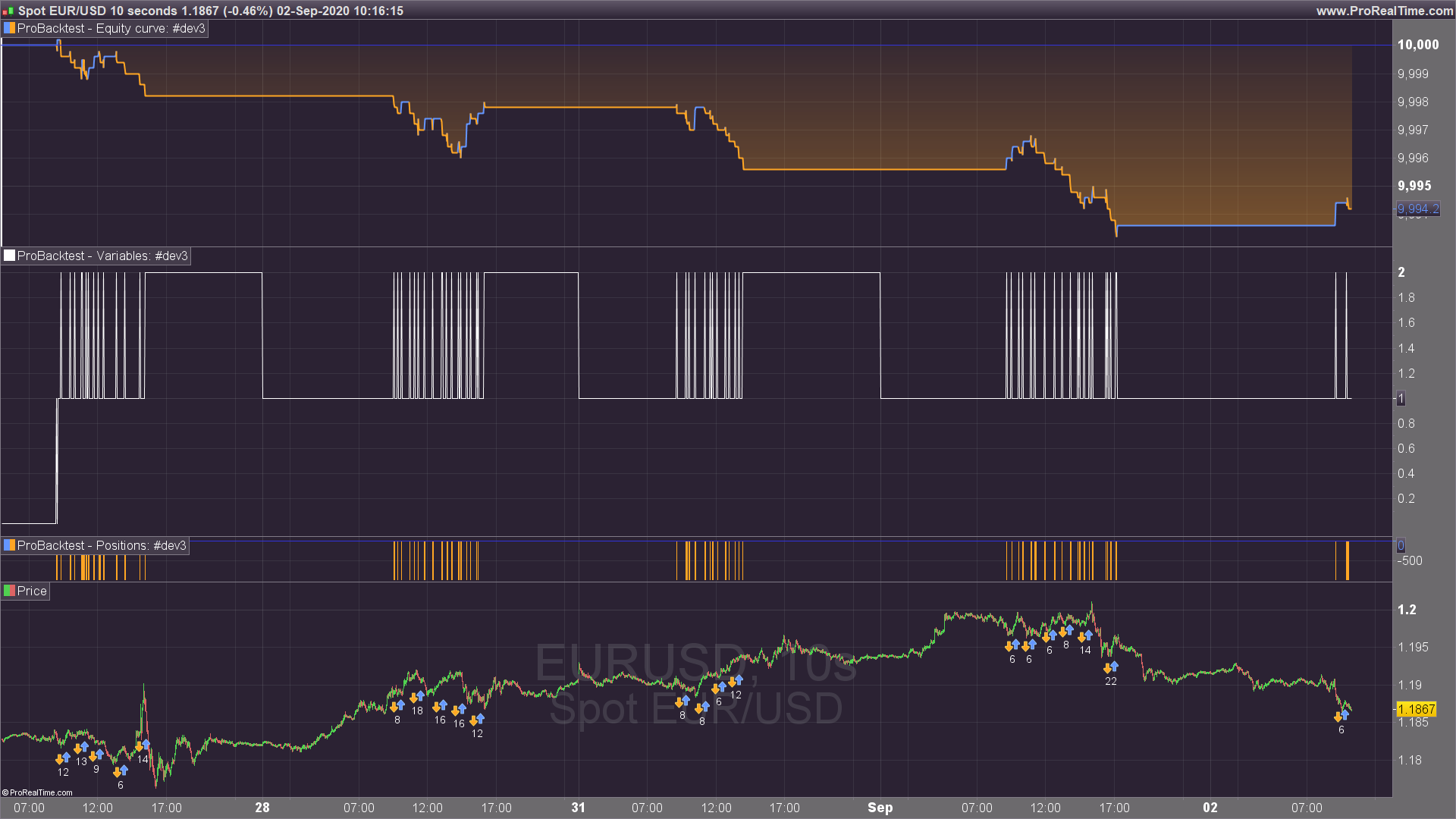The image size is (1456, 819).
Task: Click the trade arrows labeled 18
Action: (417, 697)
